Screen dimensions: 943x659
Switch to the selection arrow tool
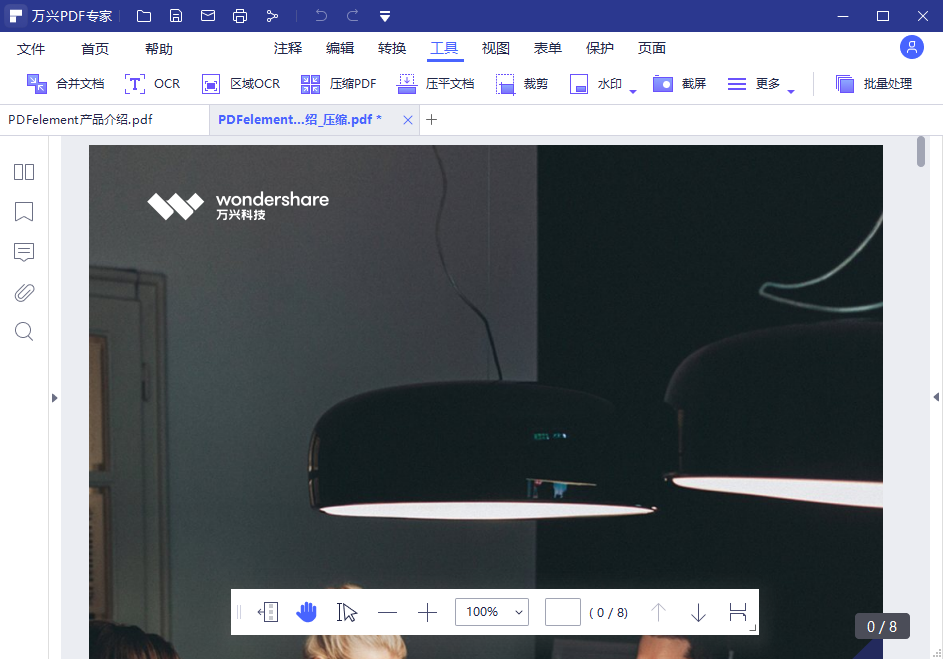[x=347, y=611]
